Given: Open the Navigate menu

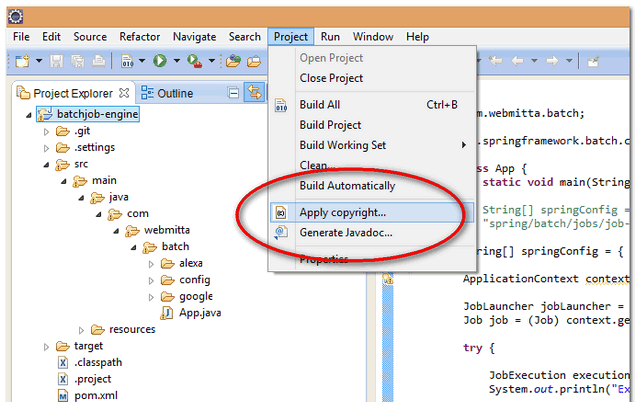Looking at the screenshot, I should pos(194,37).
